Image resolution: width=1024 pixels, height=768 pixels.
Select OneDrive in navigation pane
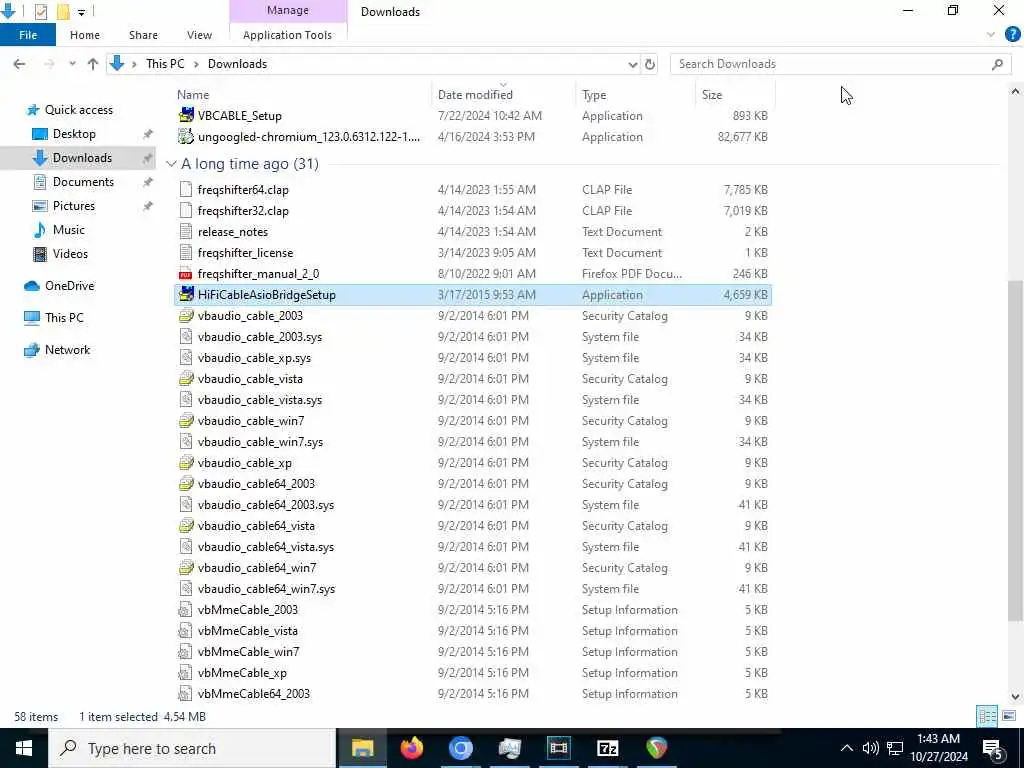pyautogui.click(x=69, y=286)
